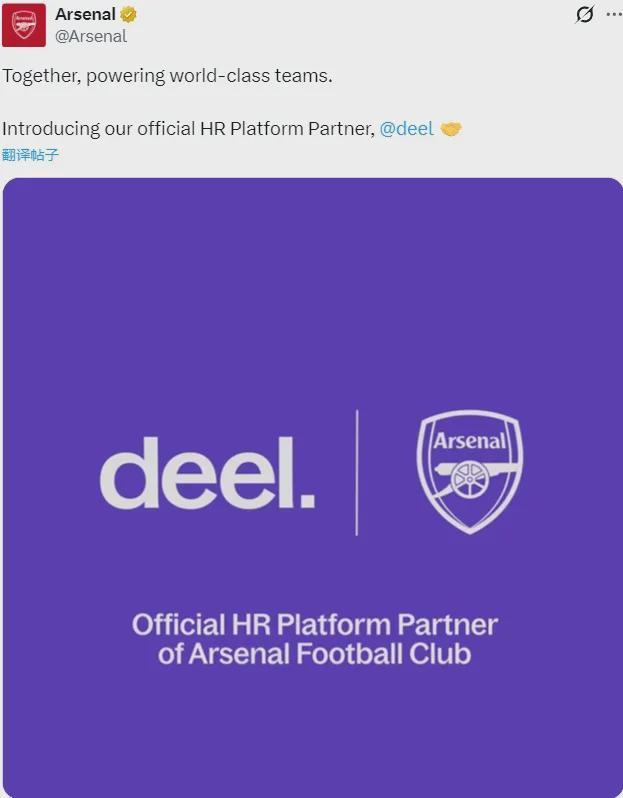Click the 'Introducing our official HR Platform Partner' text
The width and height of the screenshot is (623, 798).
click(x=188, y=129)
